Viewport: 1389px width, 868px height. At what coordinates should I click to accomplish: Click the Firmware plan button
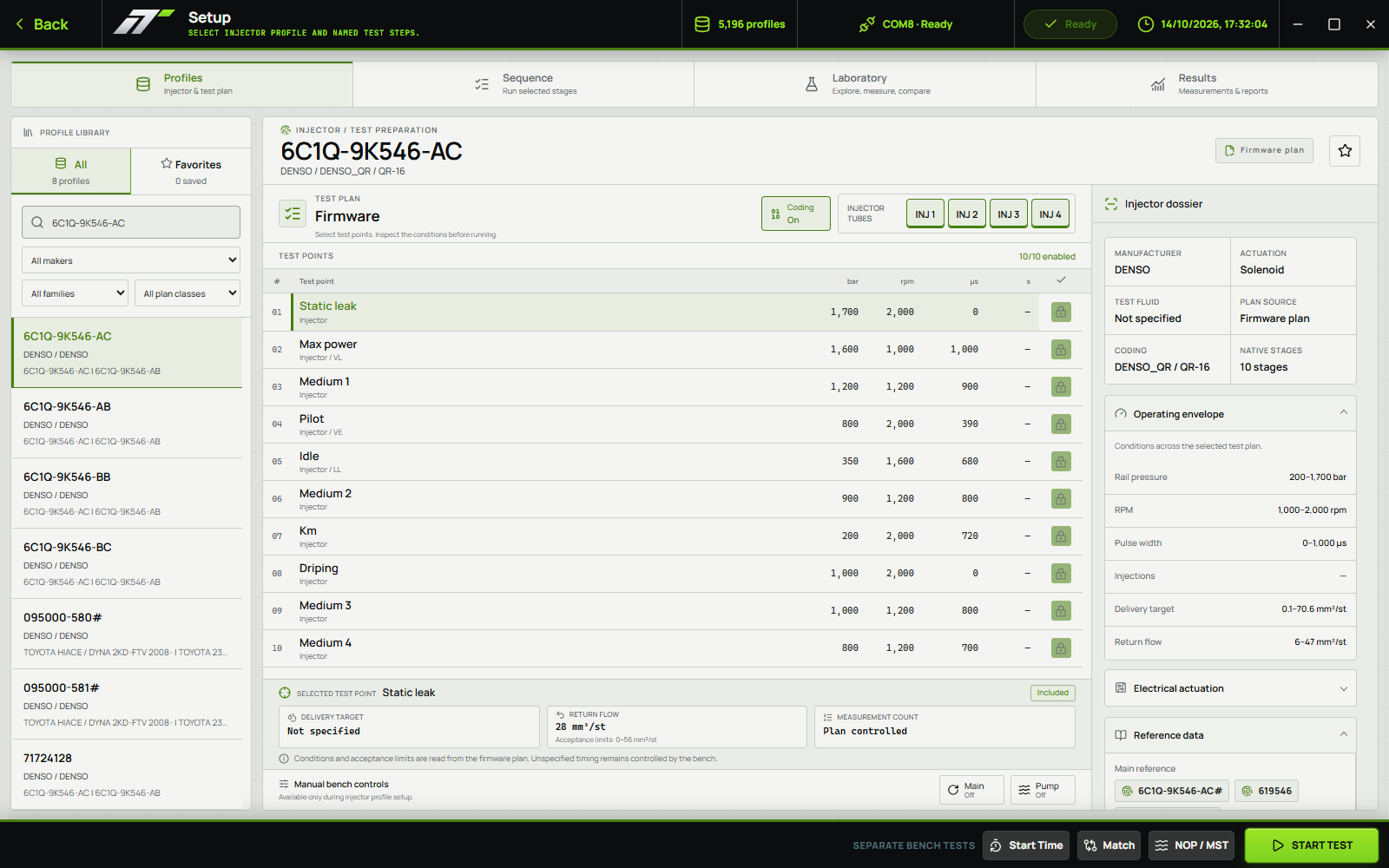pos(1265,150)
